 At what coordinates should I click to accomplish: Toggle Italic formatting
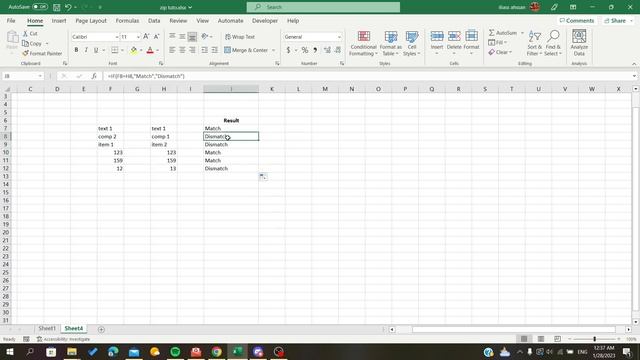click(x=86, y=50)
